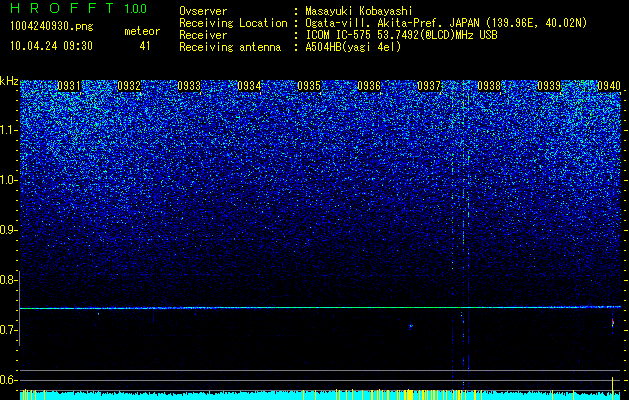Click the 0936 time marker

click(x=369, y=86)
